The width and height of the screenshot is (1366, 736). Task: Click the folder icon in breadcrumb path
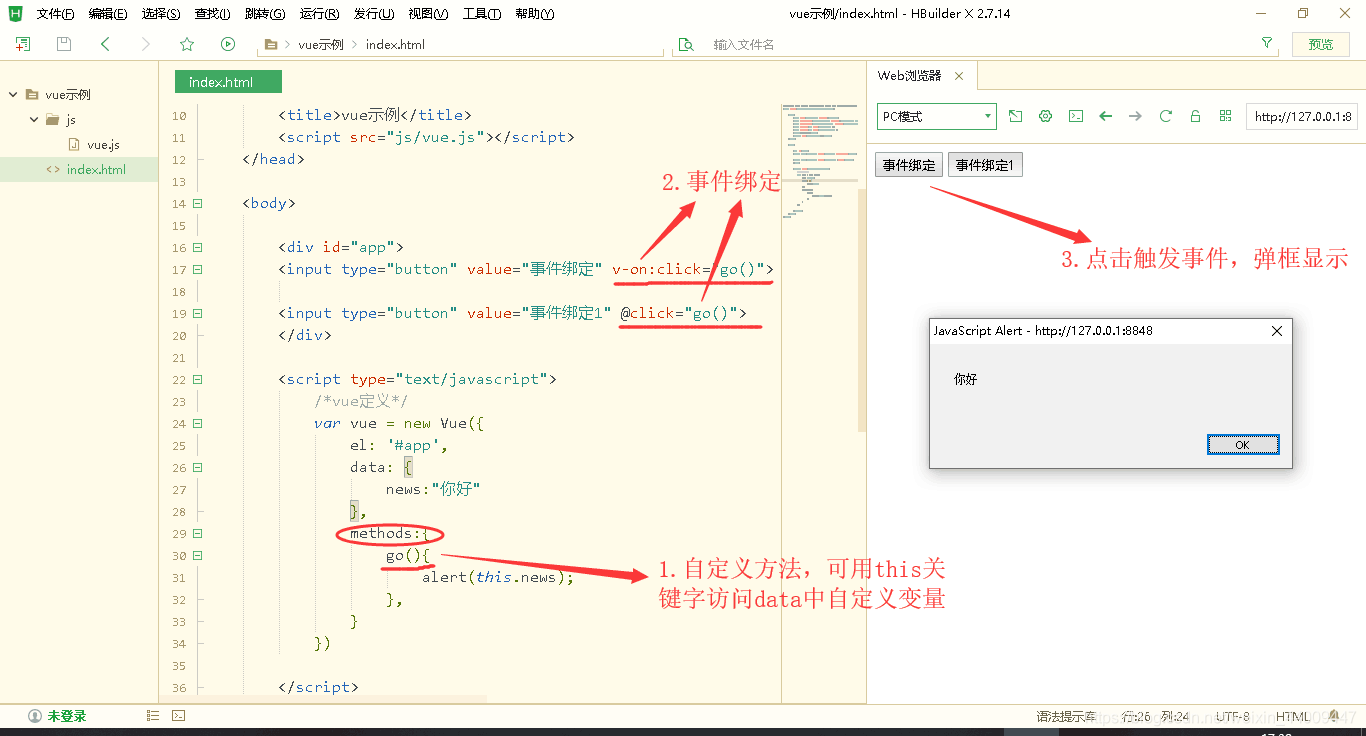[270, 45]
